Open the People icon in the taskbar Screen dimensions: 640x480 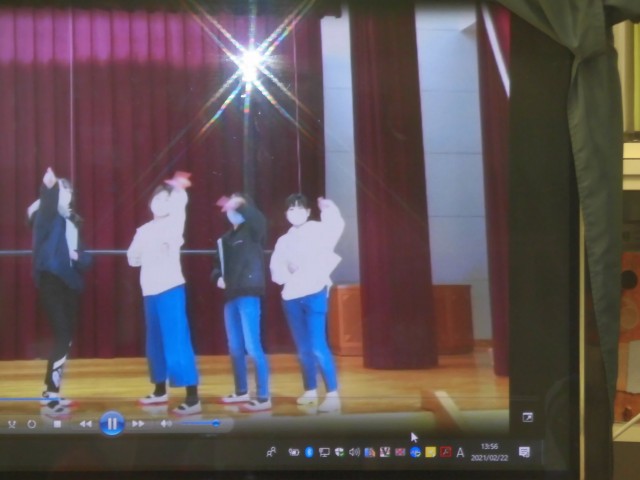click(271, 451)
